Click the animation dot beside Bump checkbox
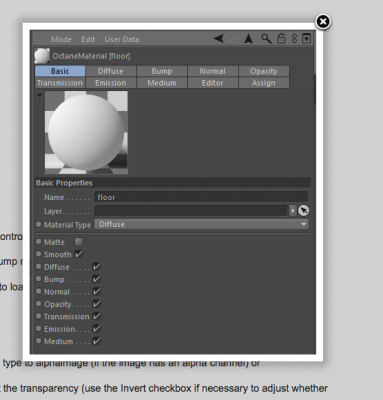 coord(39,279)
